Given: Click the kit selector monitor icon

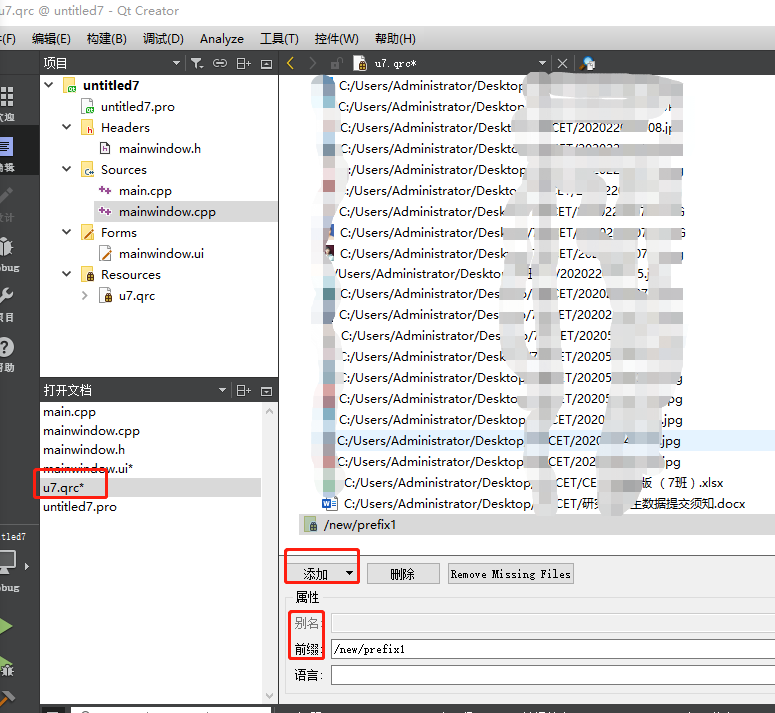Looking at the screenshot, I should coord(8,563).
